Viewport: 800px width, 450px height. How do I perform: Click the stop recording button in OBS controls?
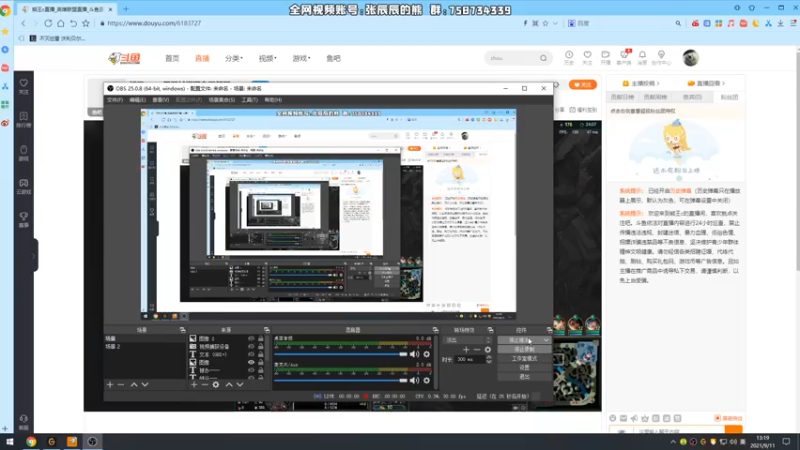(x=524, y=349)
